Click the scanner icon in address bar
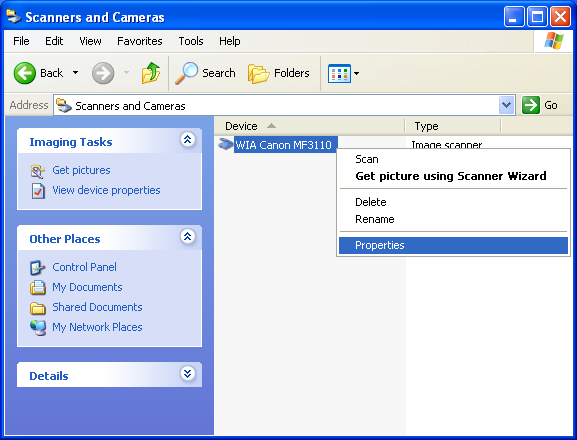 pos(64,106)
